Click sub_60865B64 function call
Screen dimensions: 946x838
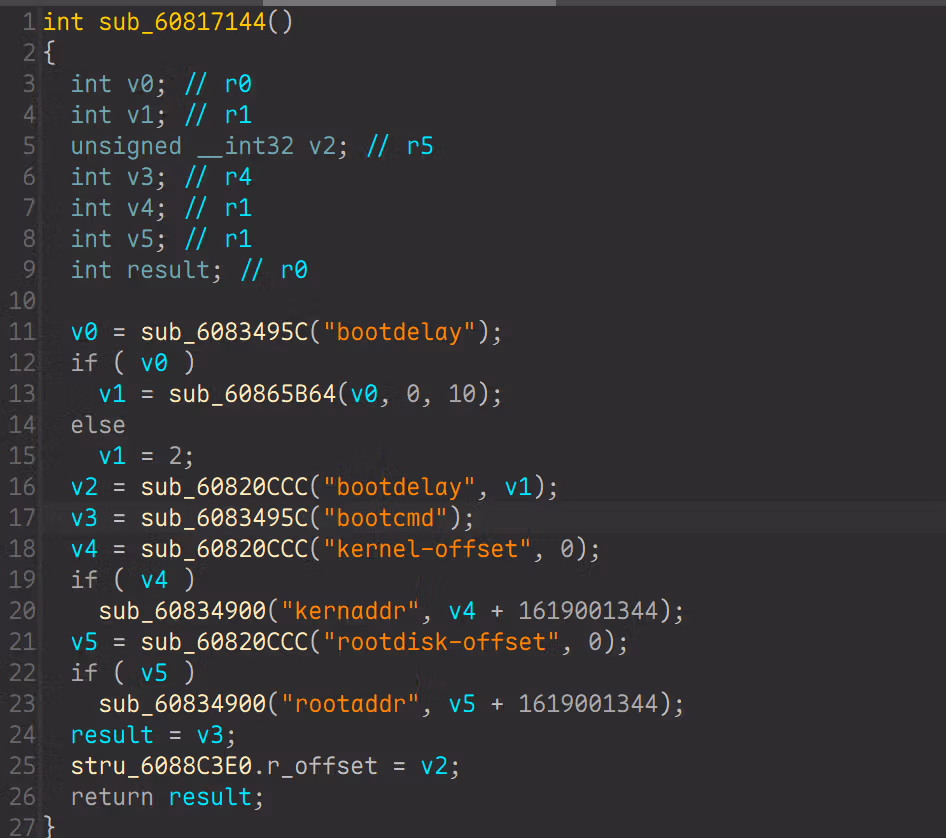(252, 395)
